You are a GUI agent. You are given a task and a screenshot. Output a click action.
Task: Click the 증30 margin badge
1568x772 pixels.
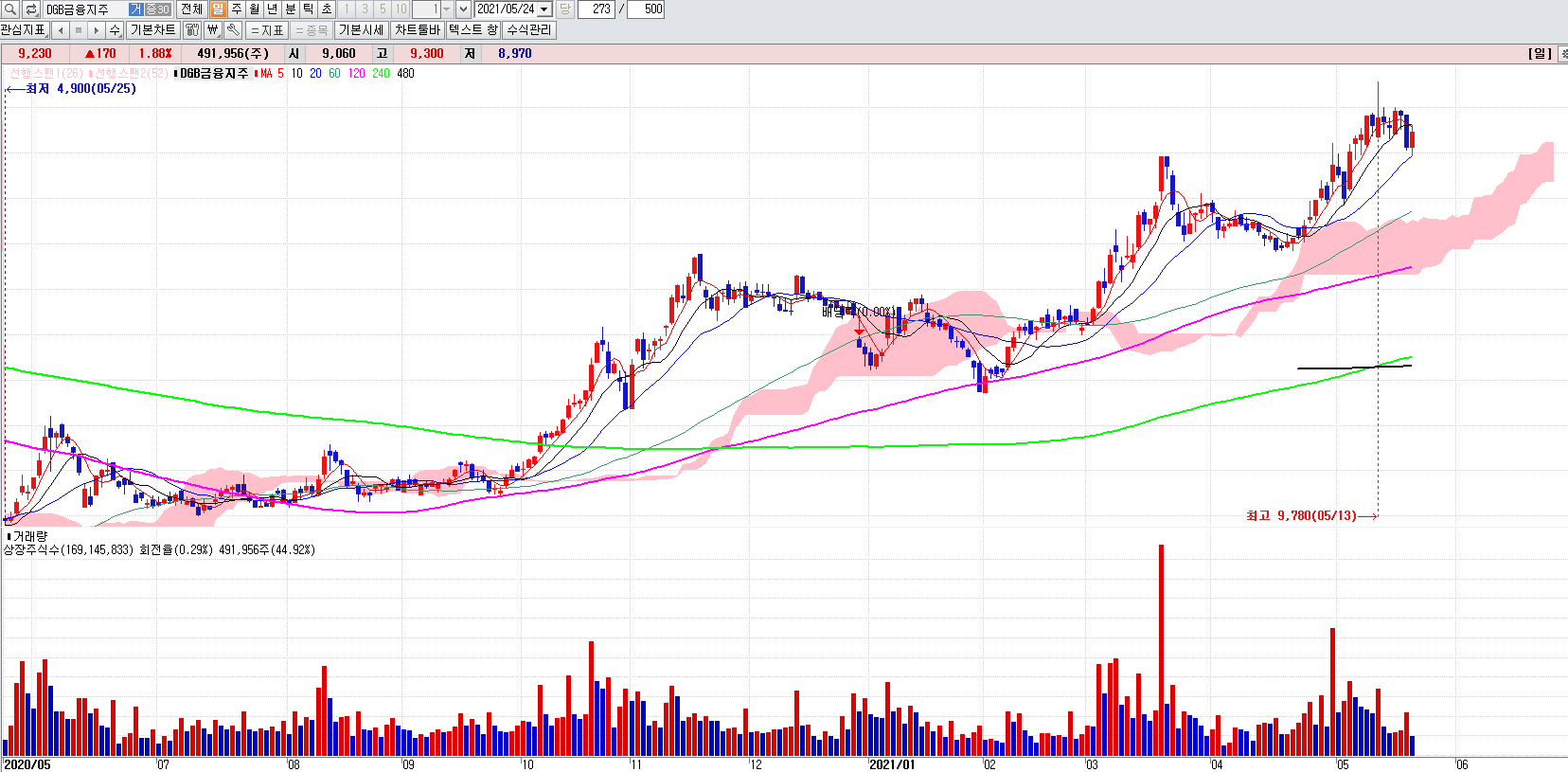tap(157, 9)
